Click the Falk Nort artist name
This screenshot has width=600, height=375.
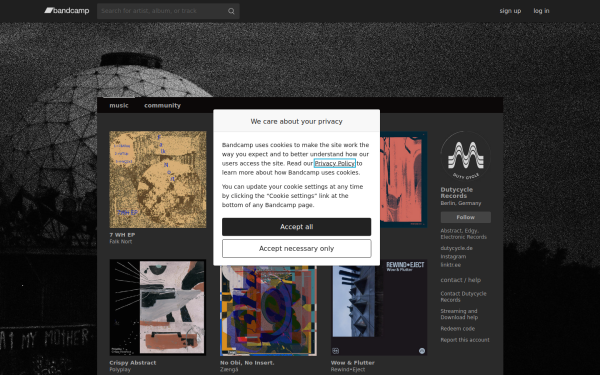click(x=121, y=241)
